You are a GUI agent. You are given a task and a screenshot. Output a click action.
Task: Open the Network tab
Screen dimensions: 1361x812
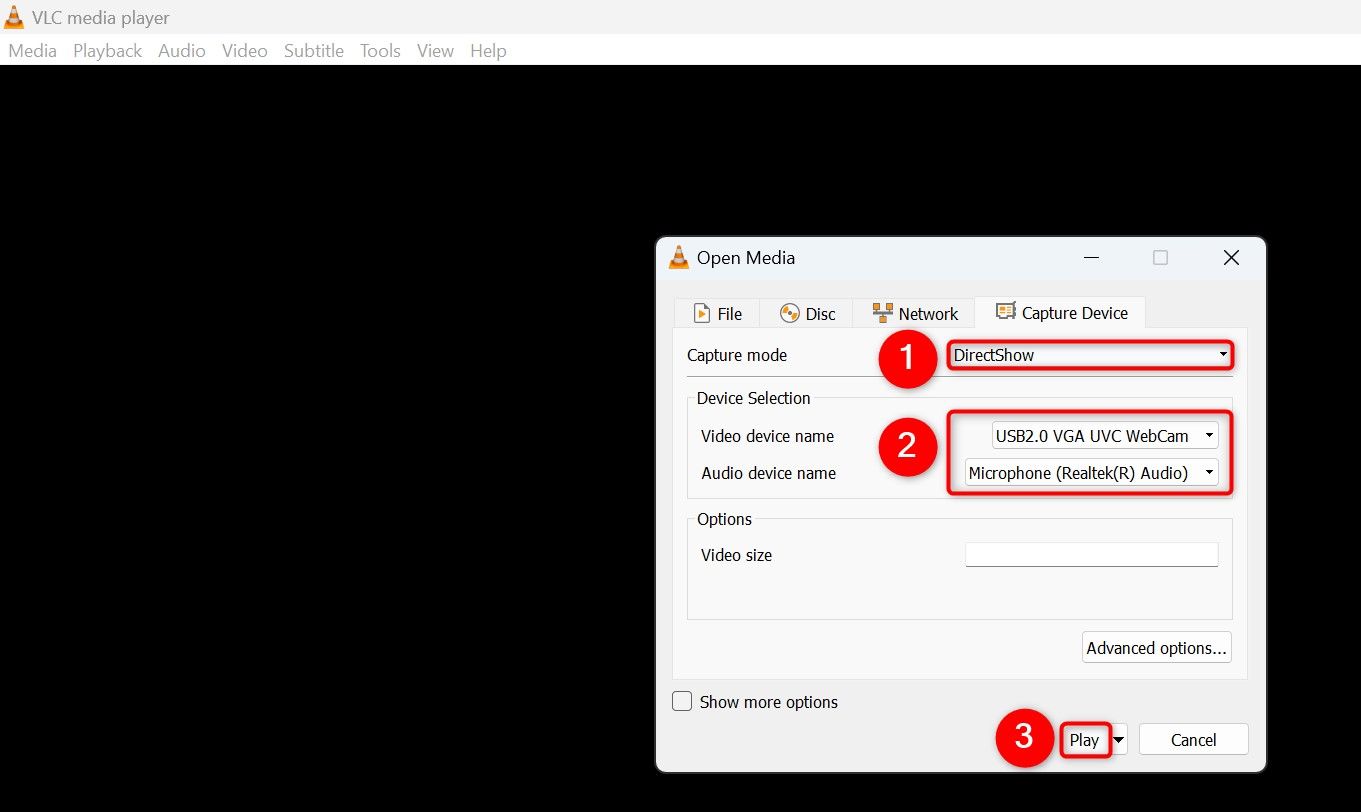pos(915,313)
